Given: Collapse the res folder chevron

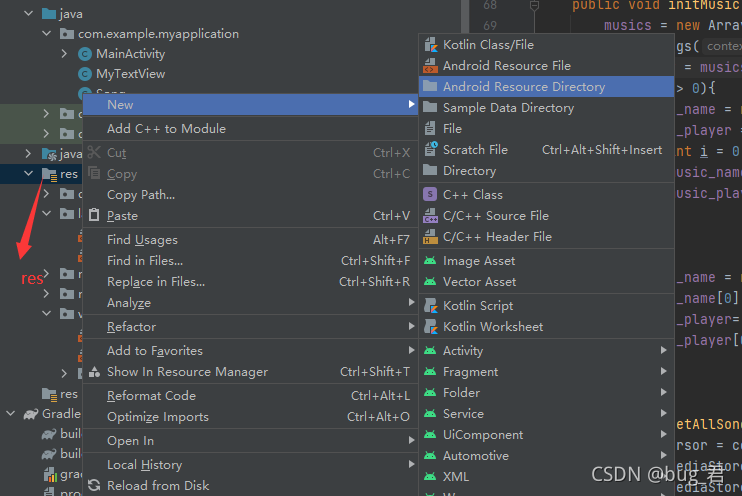Looking at the screenshot, I should pos(28,173).
